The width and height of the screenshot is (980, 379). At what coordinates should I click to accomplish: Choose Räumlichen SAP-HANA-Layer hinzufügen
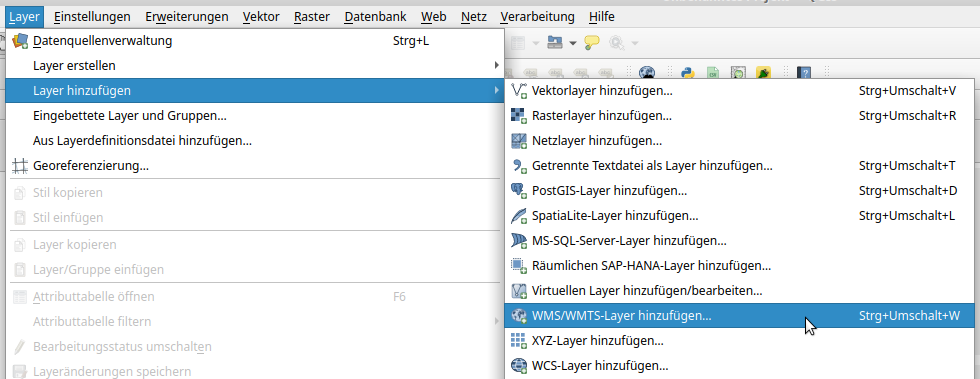click(740, 266)
